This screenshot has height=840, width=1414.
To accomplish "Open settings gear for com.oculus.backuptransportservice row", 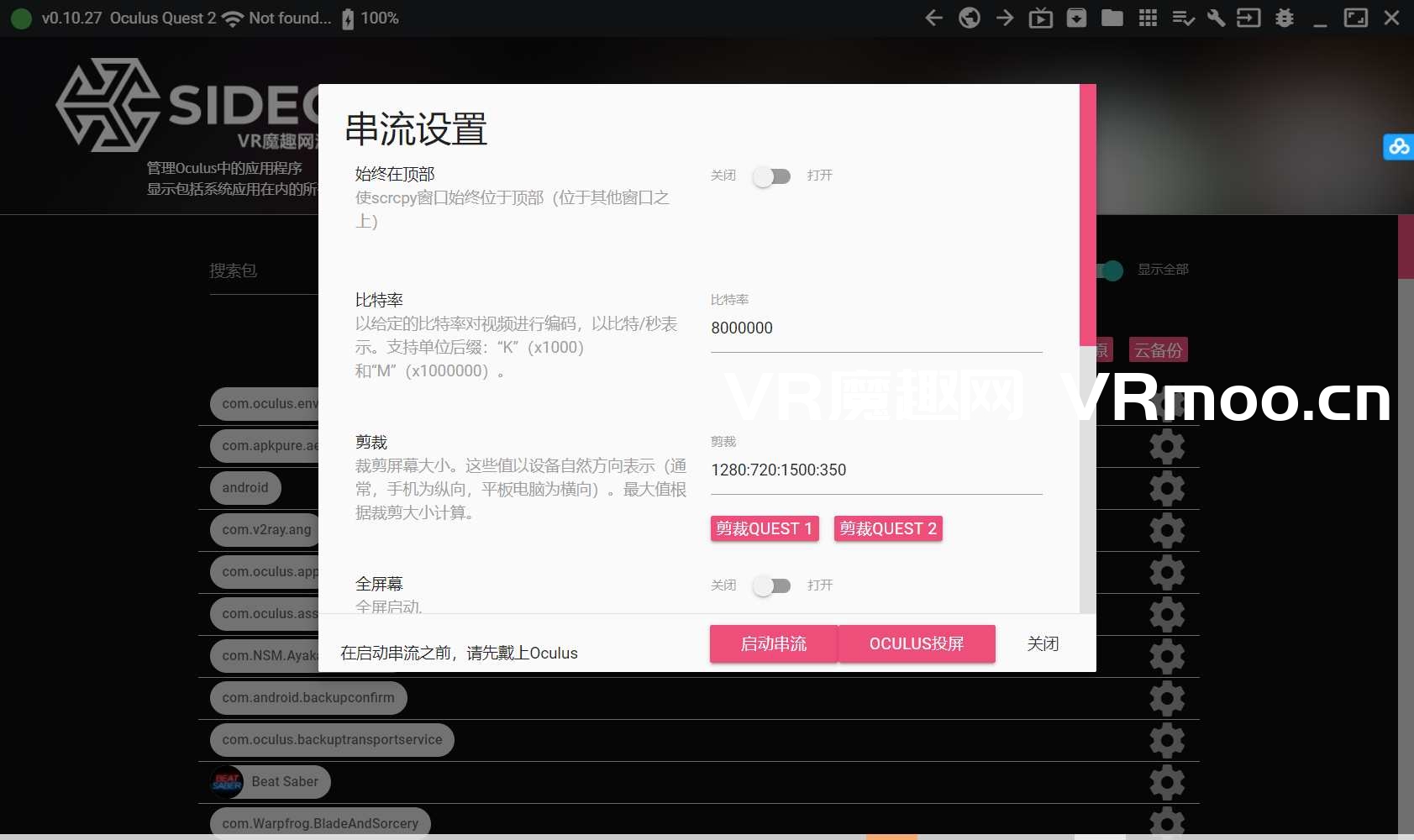I will pos(1167,741).
